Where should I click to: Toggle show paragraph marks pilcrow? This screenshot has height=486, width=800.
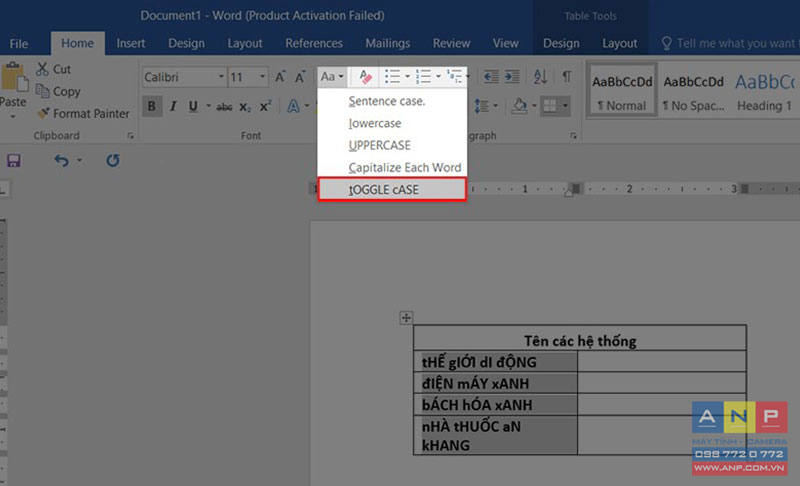[x=566, y=77]
